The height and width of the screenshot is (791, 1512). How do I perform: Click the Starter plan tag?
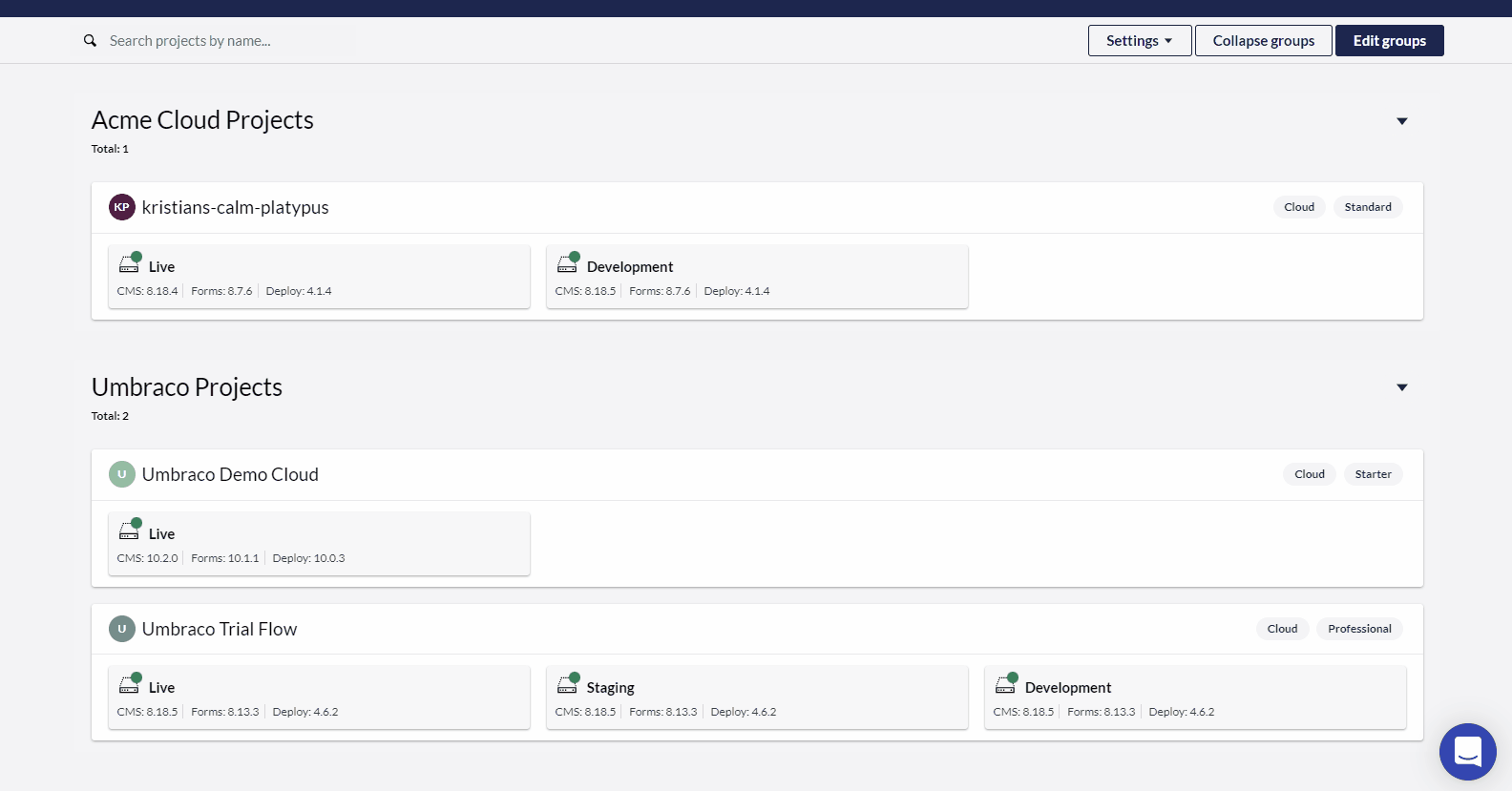pyautogui.click(x=1374, y=474)
